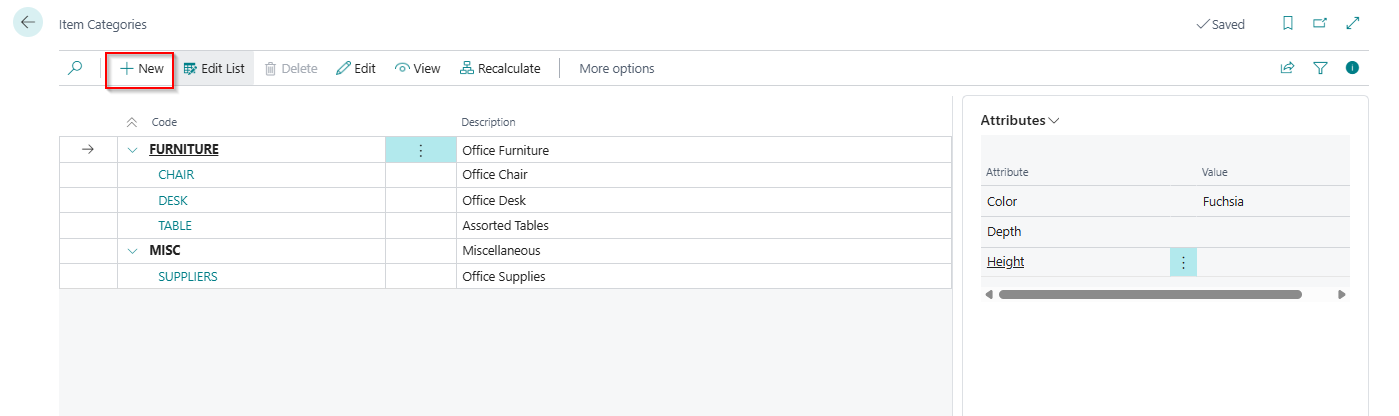Click the share icon

1287,68
